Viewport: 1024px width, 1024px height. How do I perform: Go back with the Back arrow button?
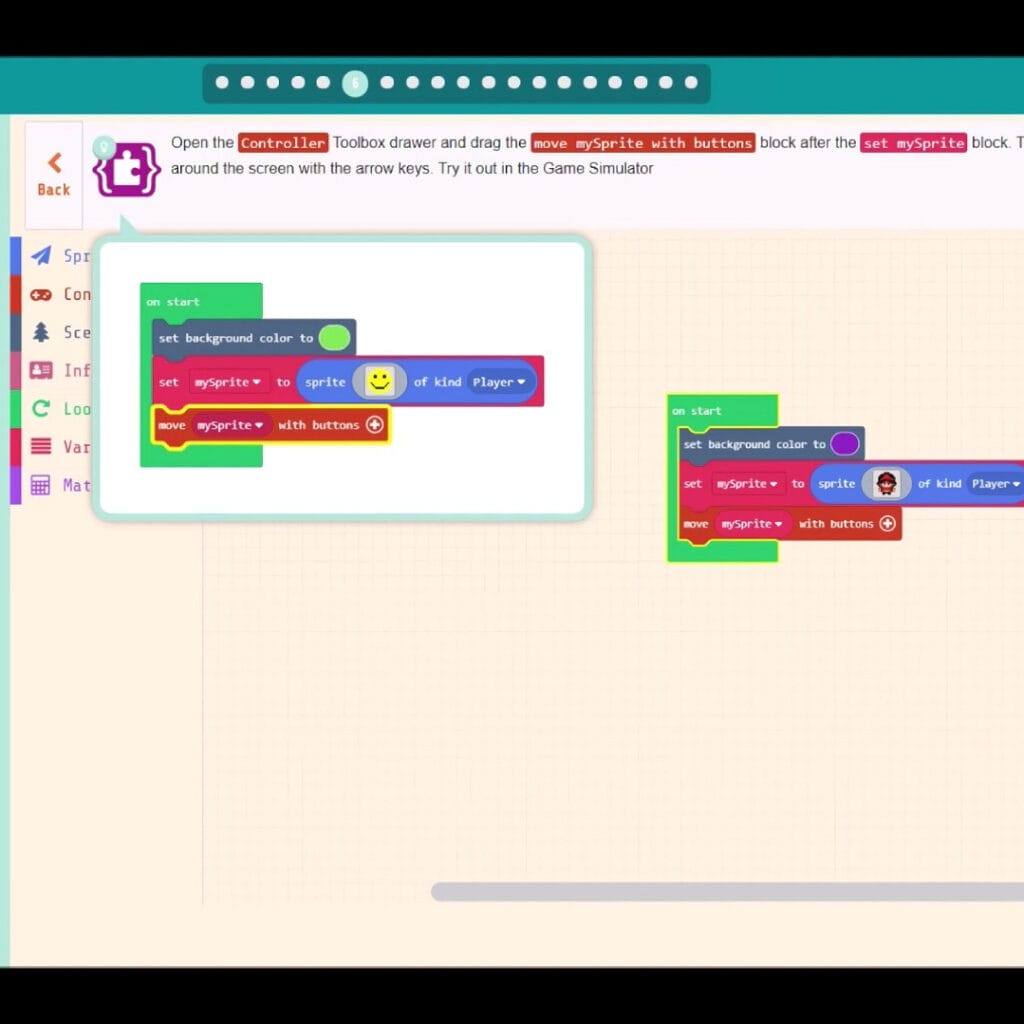54,174
